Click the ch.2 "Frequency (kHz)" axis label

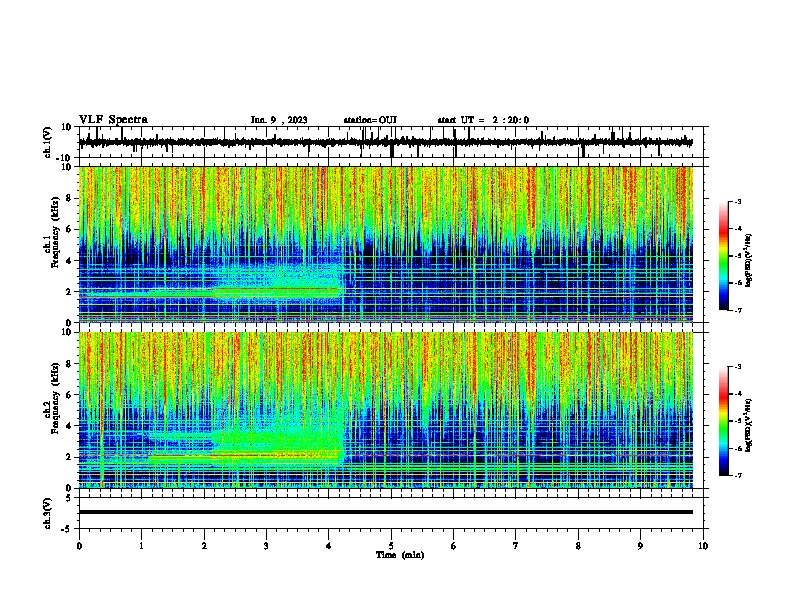click(56, 398)
